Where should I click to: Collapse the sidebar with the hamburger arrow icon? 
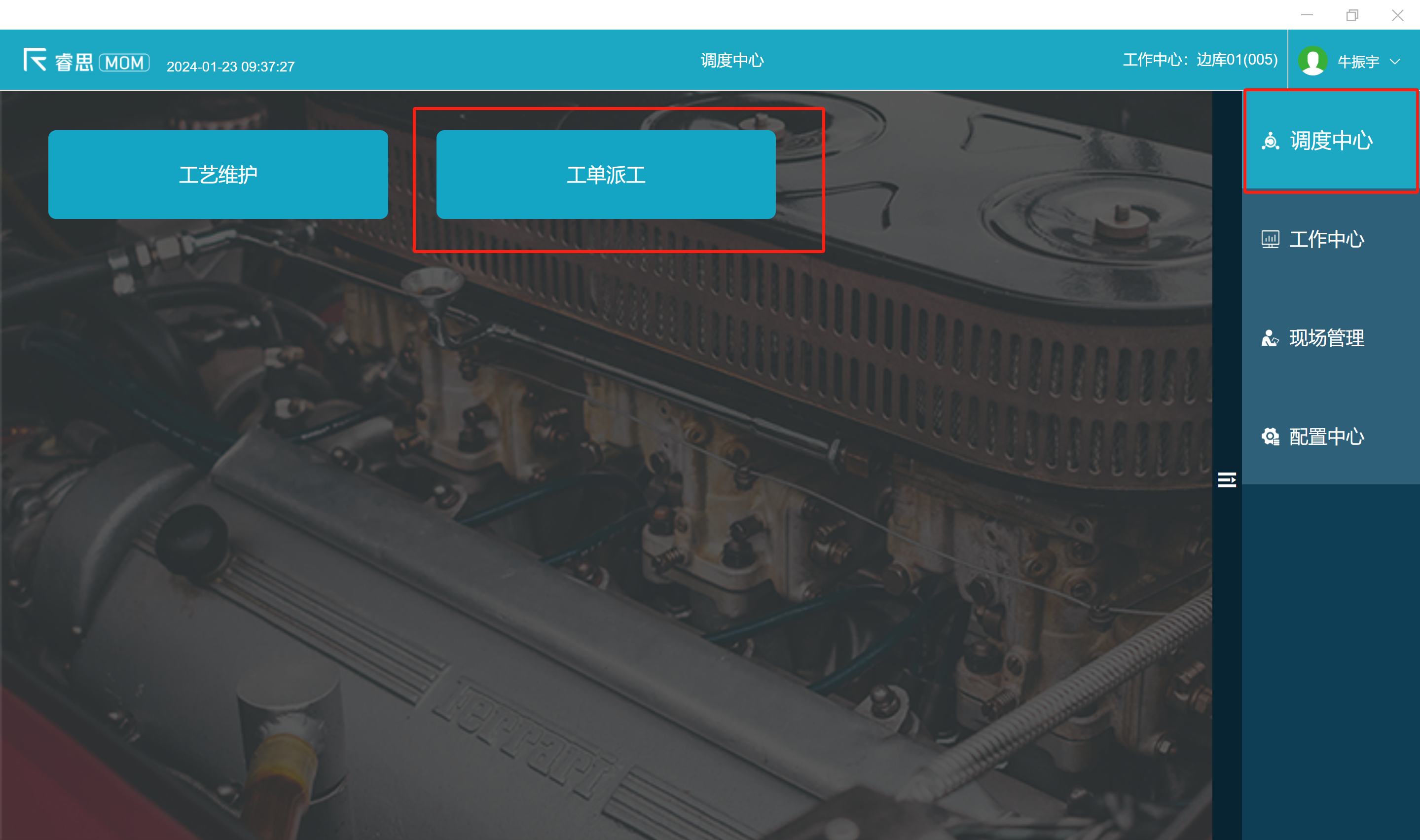pos(1227,480)
